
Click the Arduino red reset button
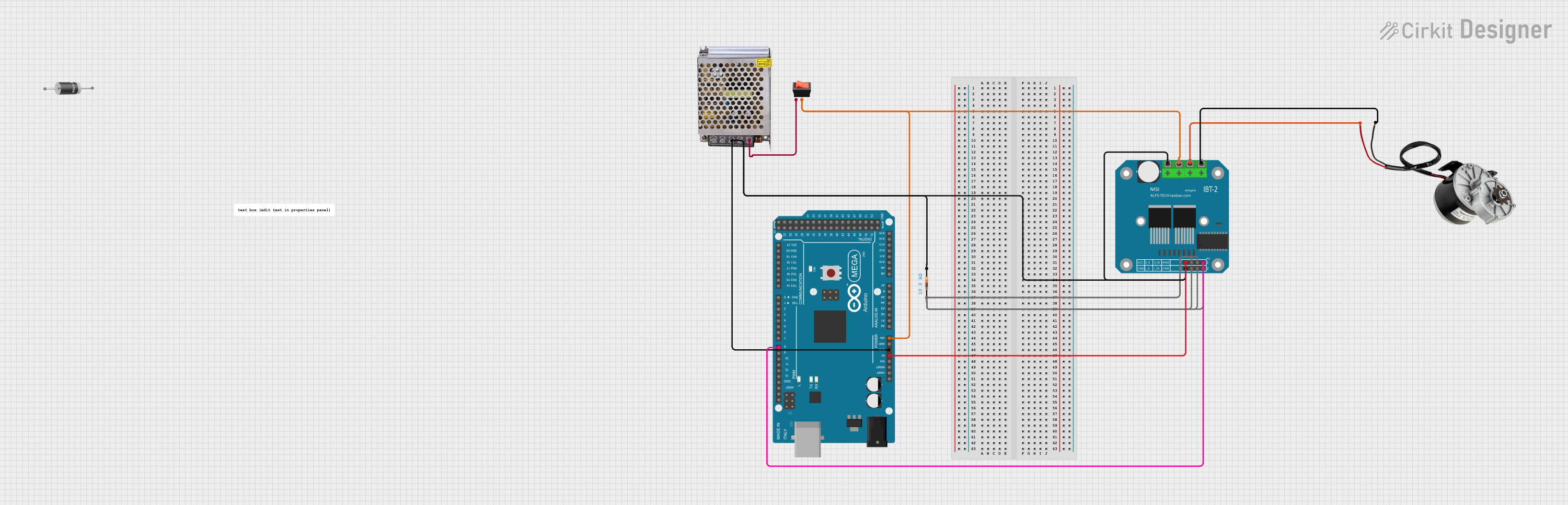pos(831,273)
